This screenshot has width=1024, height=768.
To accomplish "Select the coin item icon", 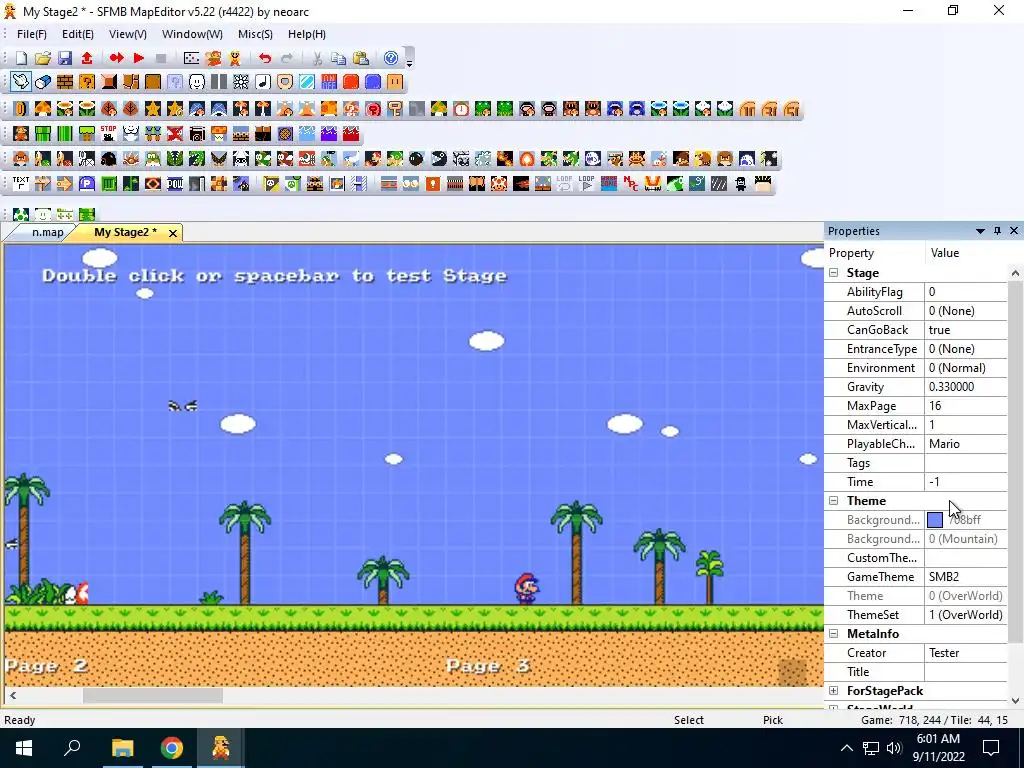I will (x=21, y=109).
